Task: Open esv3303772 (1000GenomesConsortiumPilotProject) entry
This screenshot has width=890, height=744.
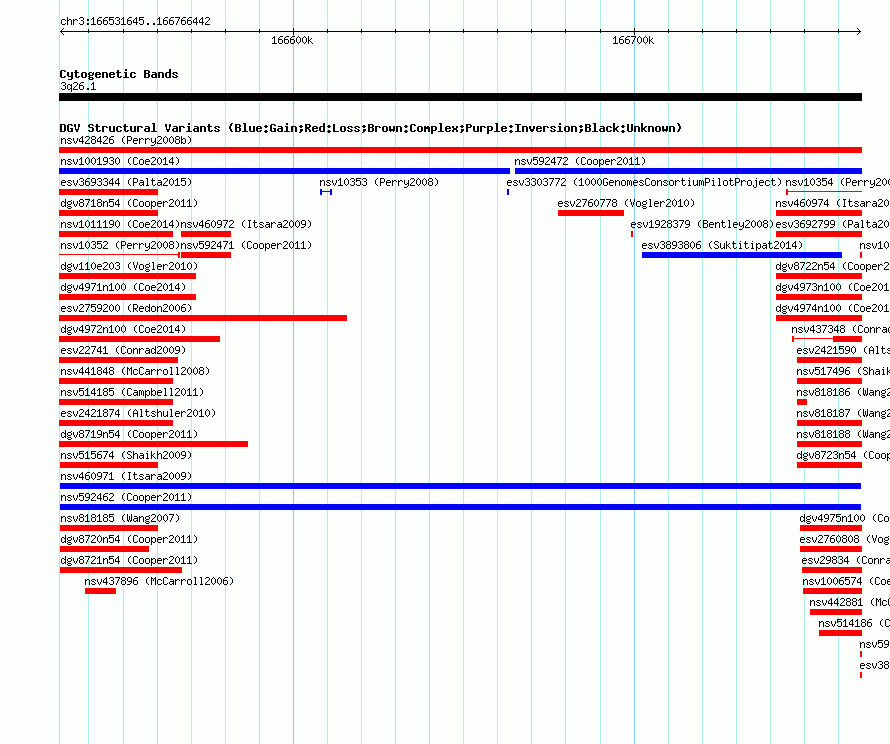Action: point(644,182)
